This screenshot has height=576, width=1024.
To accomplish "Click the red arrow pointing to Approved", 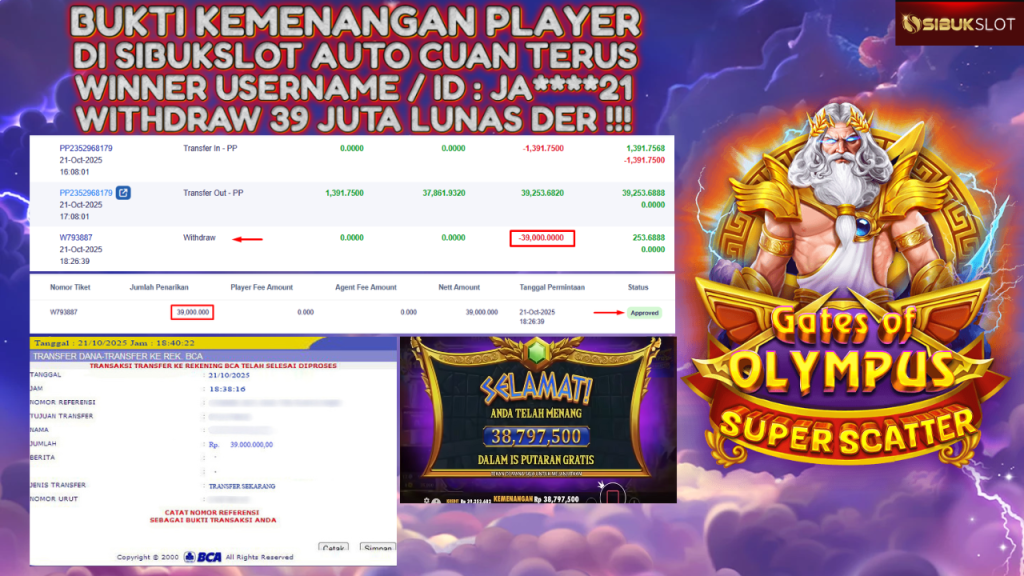I will (x=609, y=313).
